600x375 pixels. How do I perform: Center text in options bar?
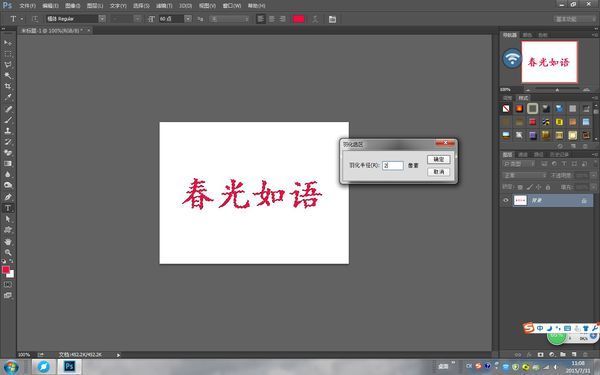(x=272, y=19)
